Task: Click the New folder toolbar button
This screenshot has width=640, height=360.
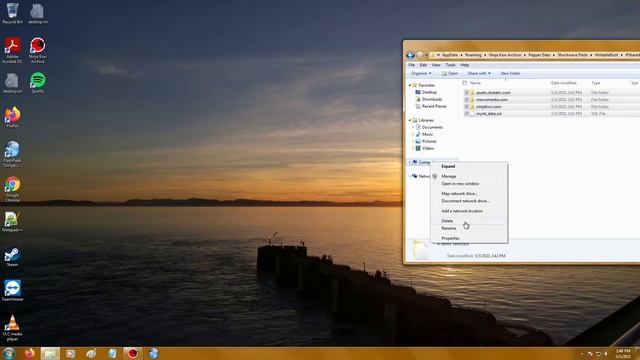Action: click(510, 73)
